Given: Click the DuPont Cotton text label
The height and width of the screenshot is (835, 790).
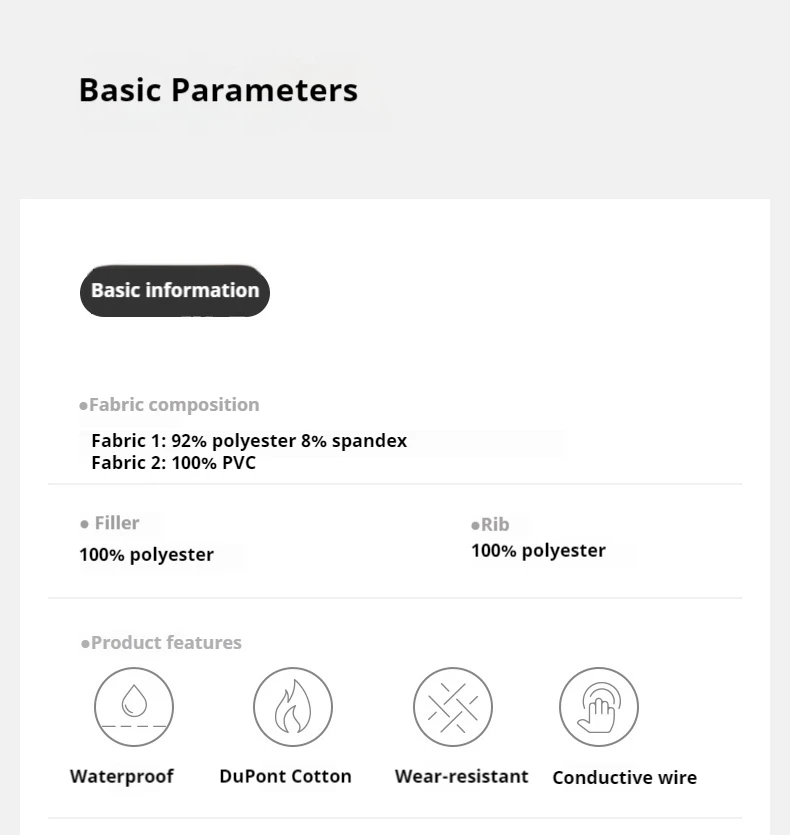Looking at the screenshot, I should pos(286,776).
